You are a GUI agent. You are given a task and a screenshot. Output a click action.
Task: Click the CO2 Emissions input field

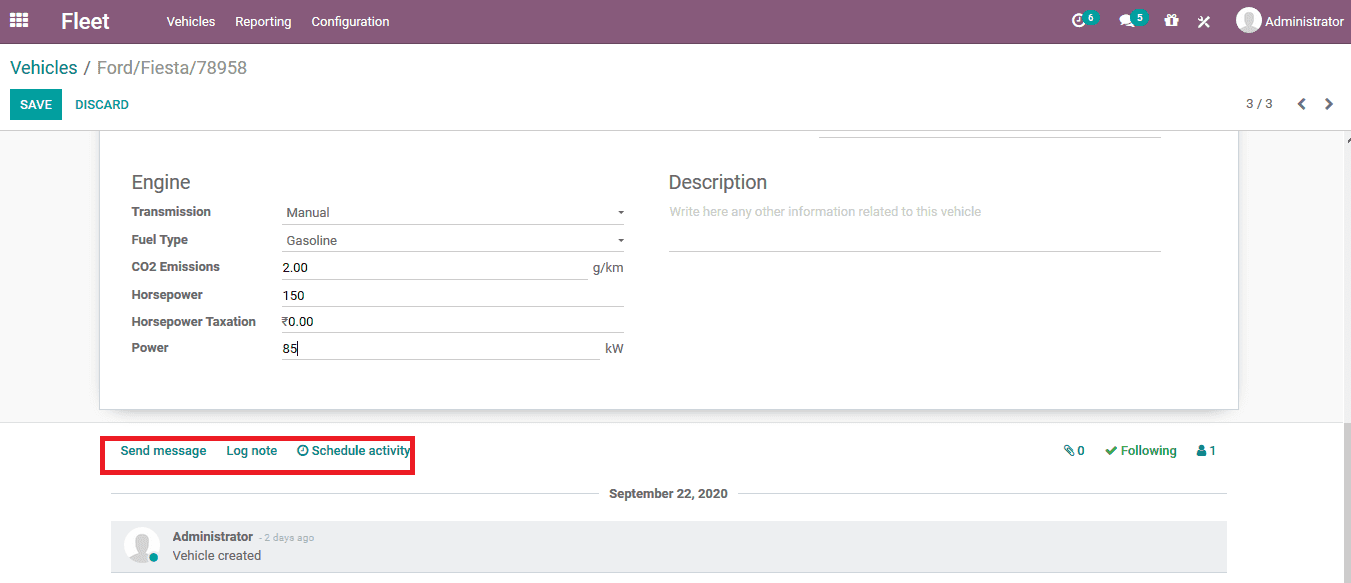click(435, 268)
